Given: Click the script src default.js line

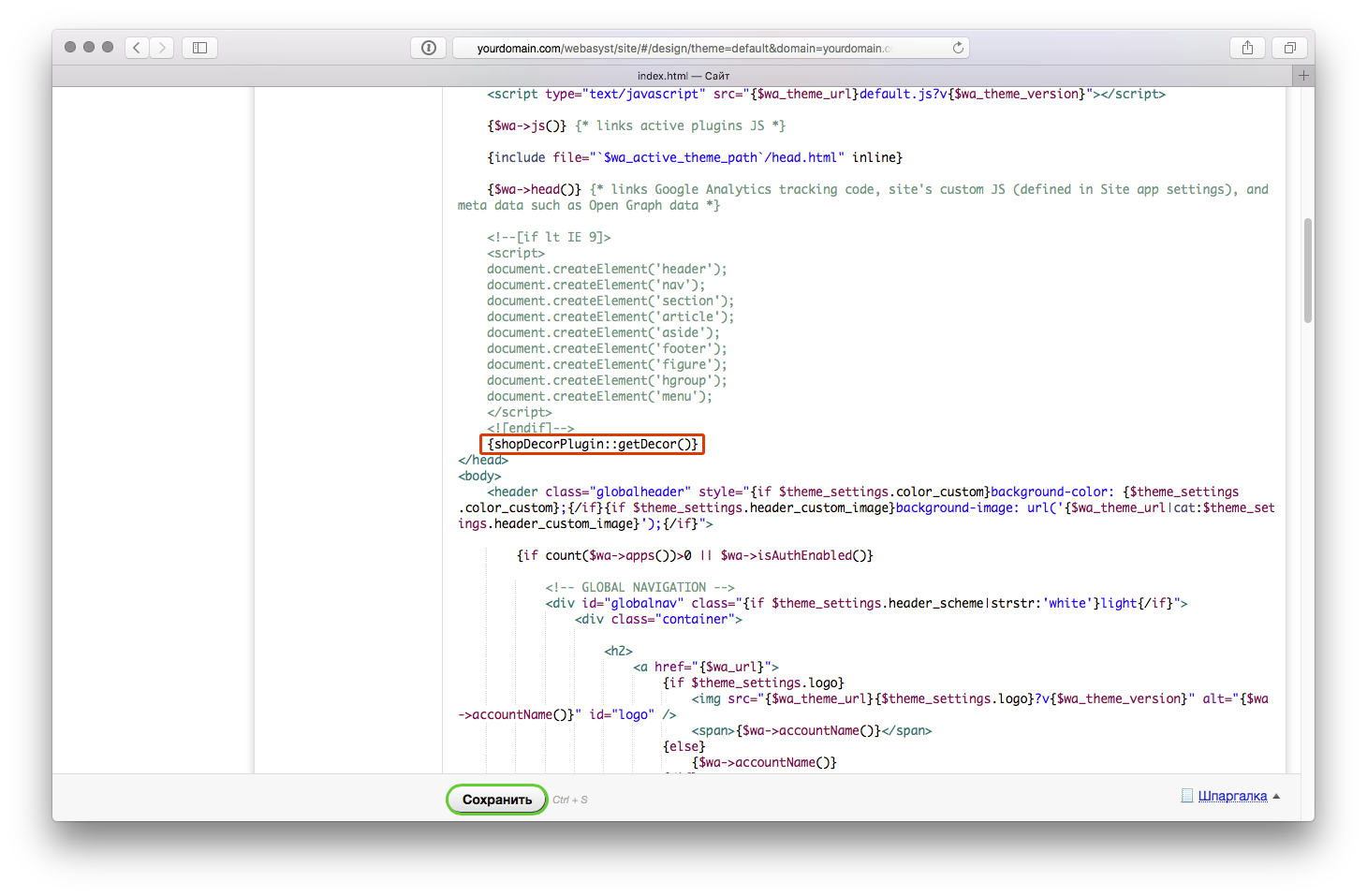Looking at the screenshot, I should (826, 94).
